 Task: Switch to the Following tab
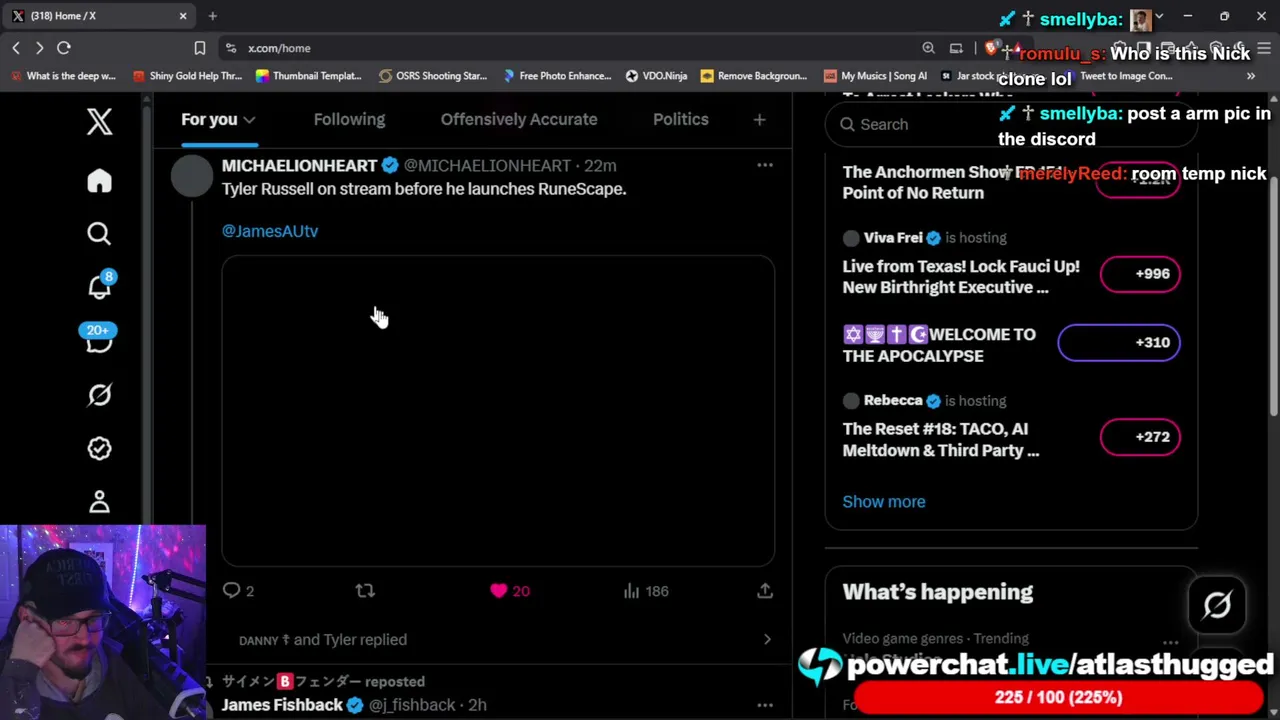[x=349, y=119]
